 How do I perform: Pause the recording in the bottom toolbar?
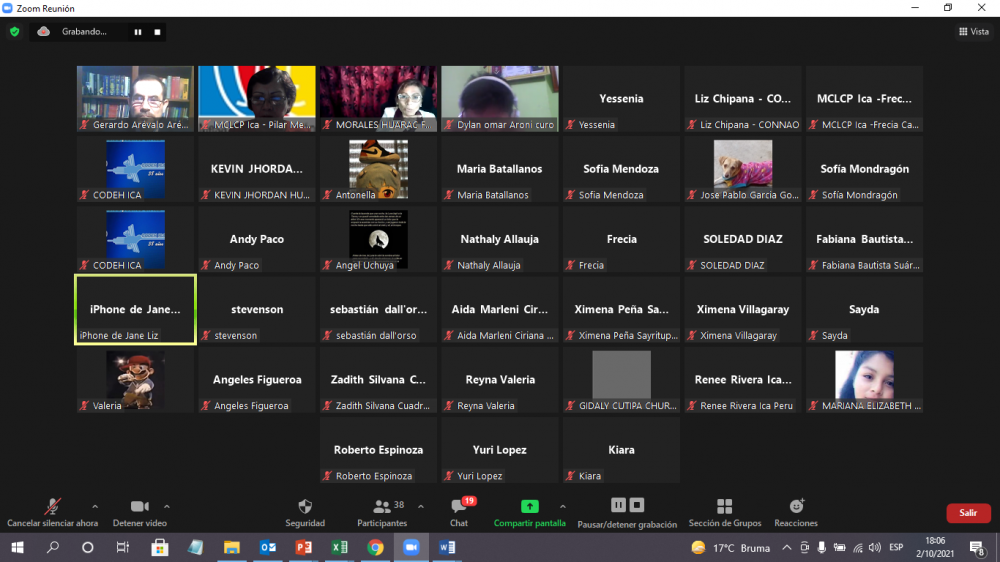(618, 506)
